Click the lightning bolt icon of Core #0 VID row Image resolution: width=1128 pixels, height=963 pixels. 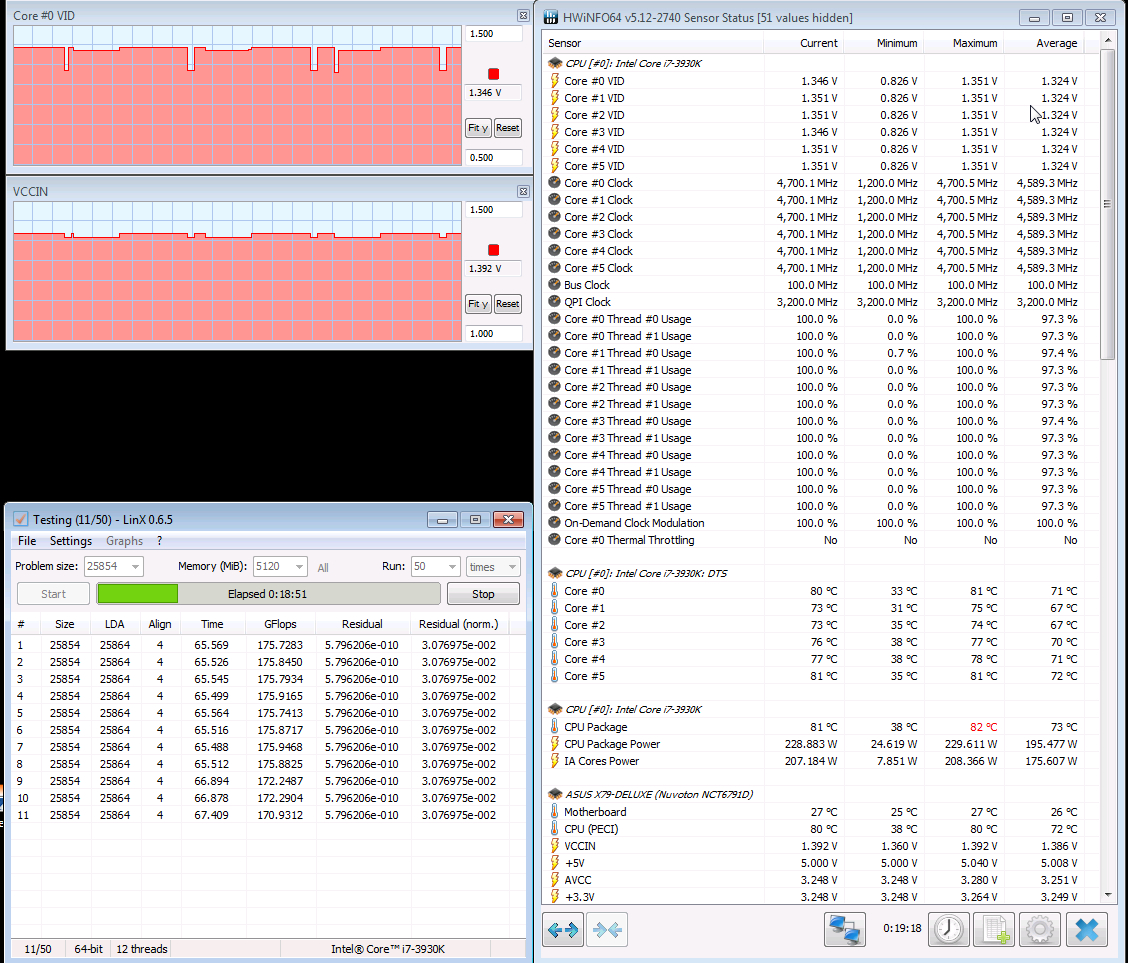point(555,81)
